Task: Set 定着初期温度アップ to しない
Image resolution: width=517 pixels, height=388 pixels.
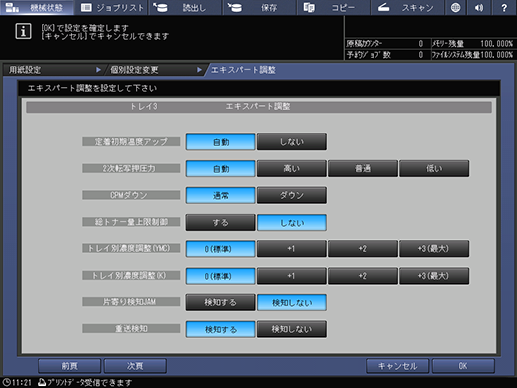Action: [292, 142]
